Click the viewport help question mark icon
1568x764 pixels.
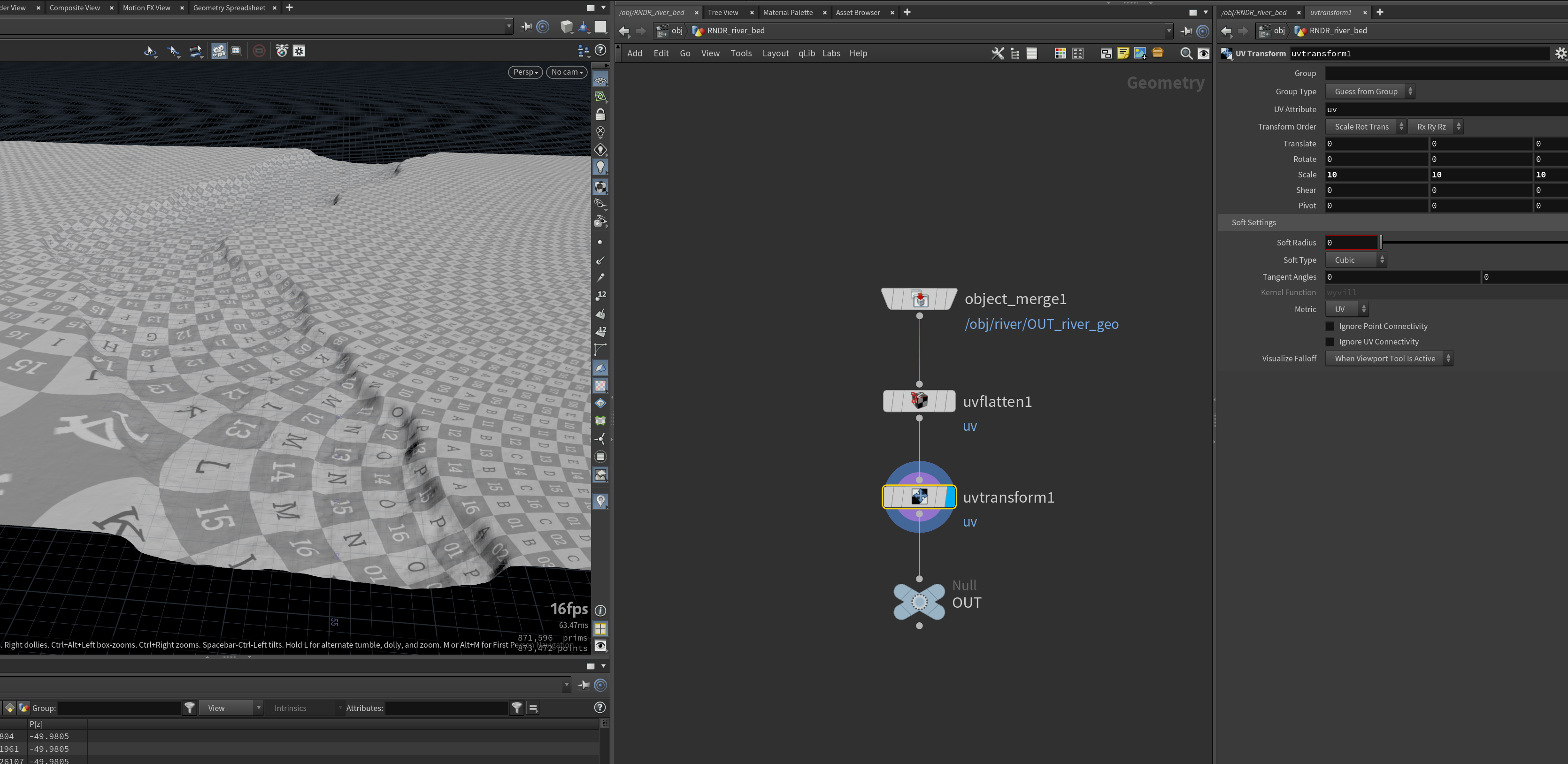tap(600, 51)
